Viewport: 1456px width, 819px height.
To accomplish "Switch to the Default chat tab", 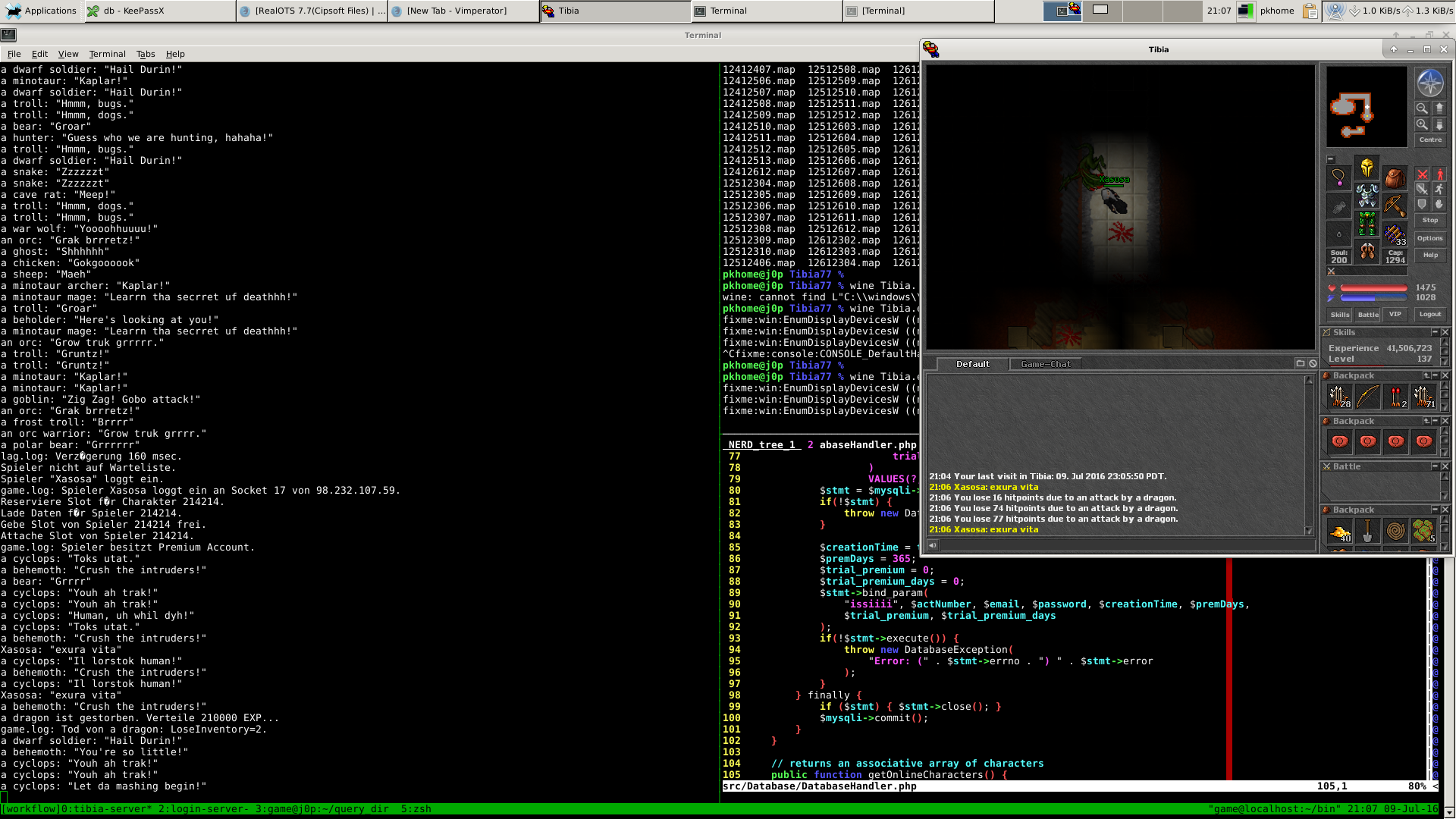I will [972, 364].
